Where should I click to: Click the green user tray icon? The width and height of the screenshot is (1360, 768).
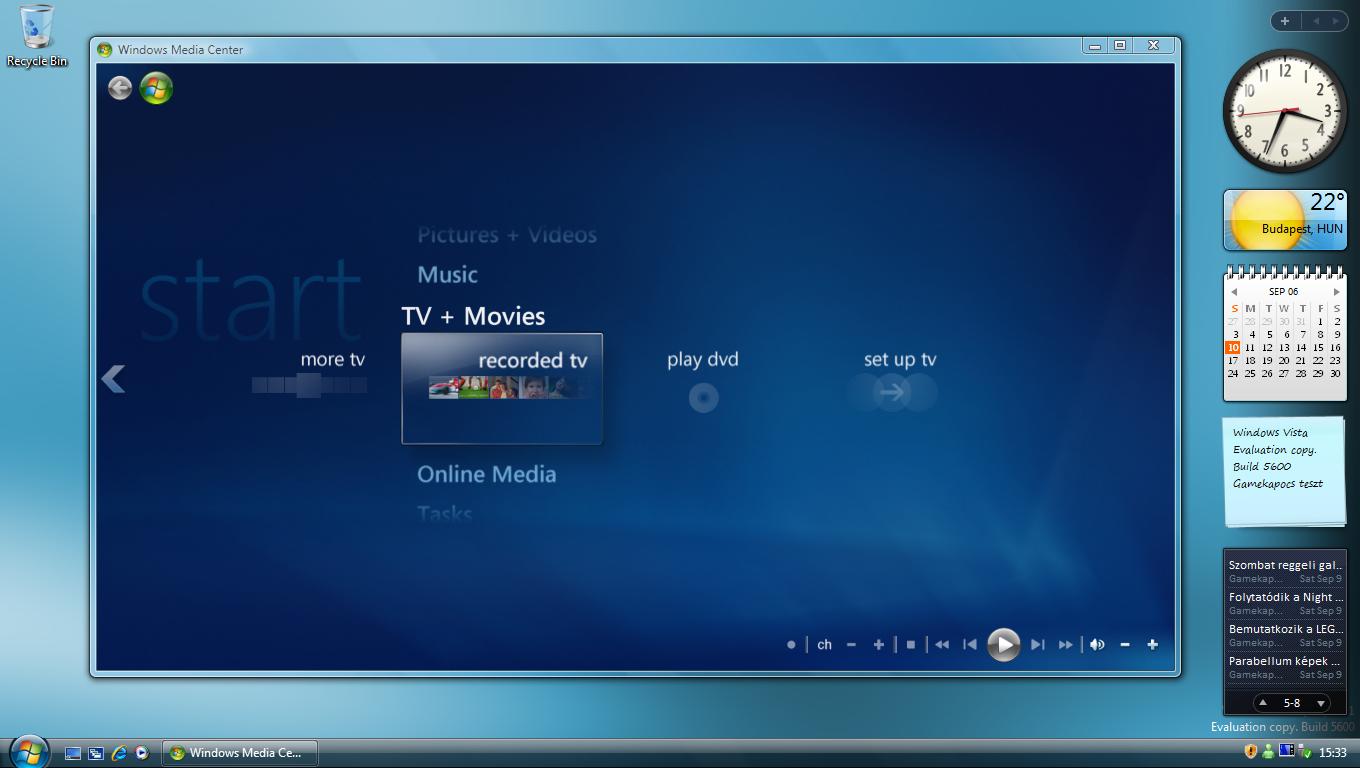1268,752
